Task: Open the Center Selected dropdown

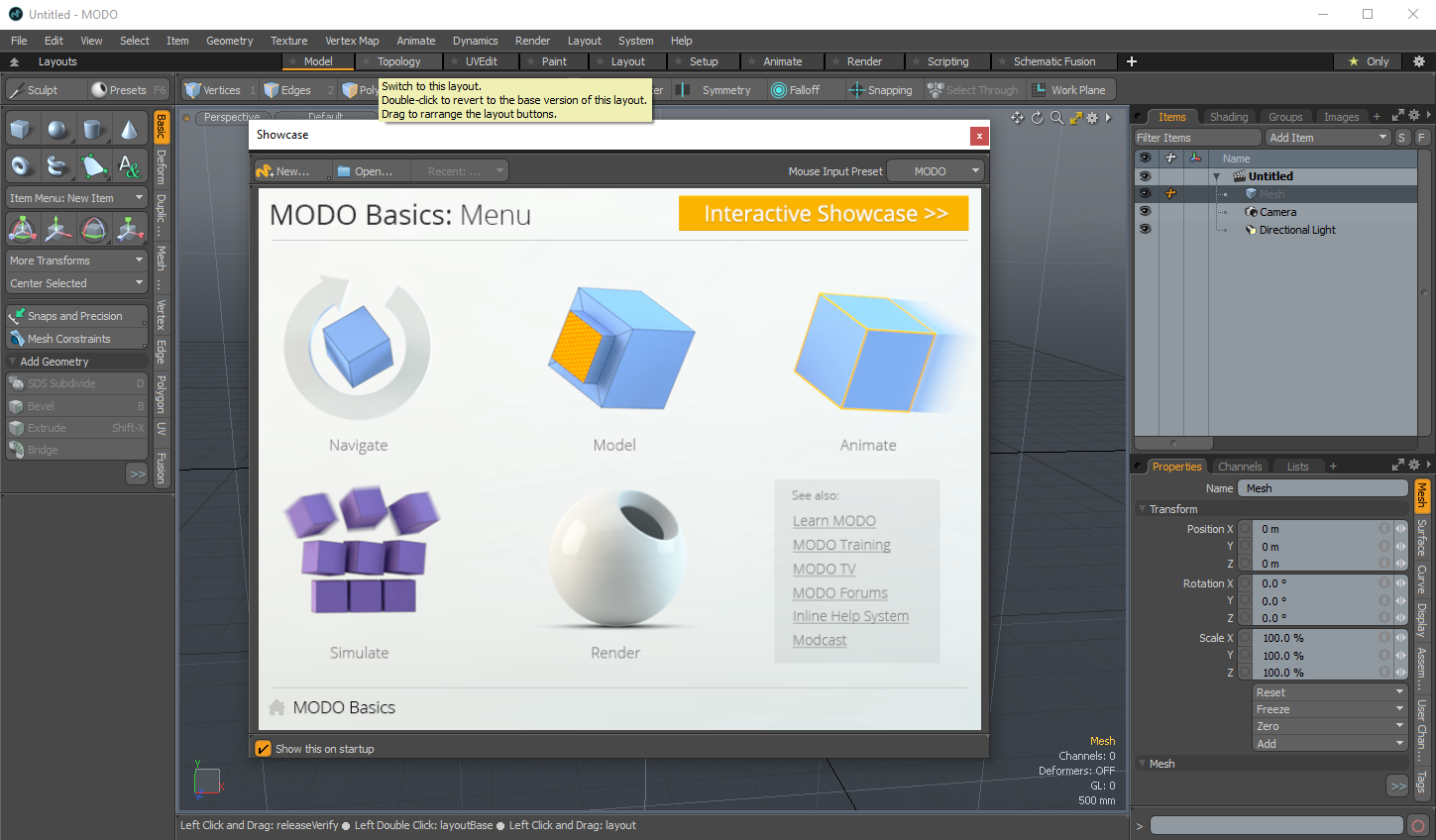Action: [x=76, y=283]
